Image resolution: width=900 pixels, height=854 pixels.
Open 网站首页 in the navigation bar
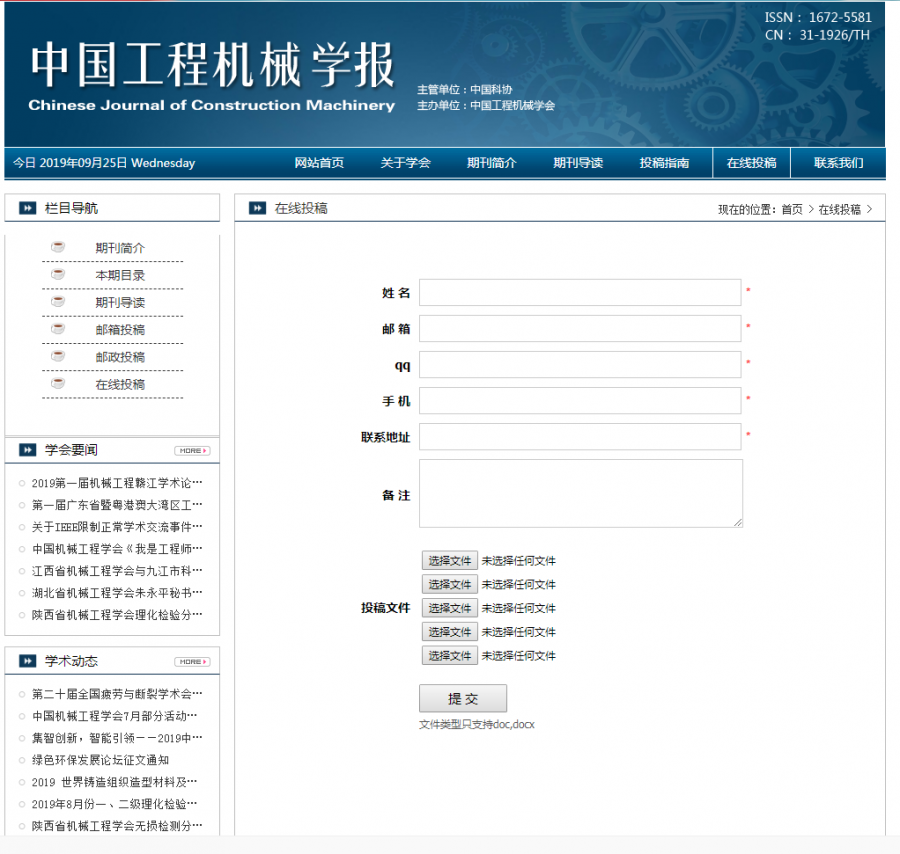[319, 163]
